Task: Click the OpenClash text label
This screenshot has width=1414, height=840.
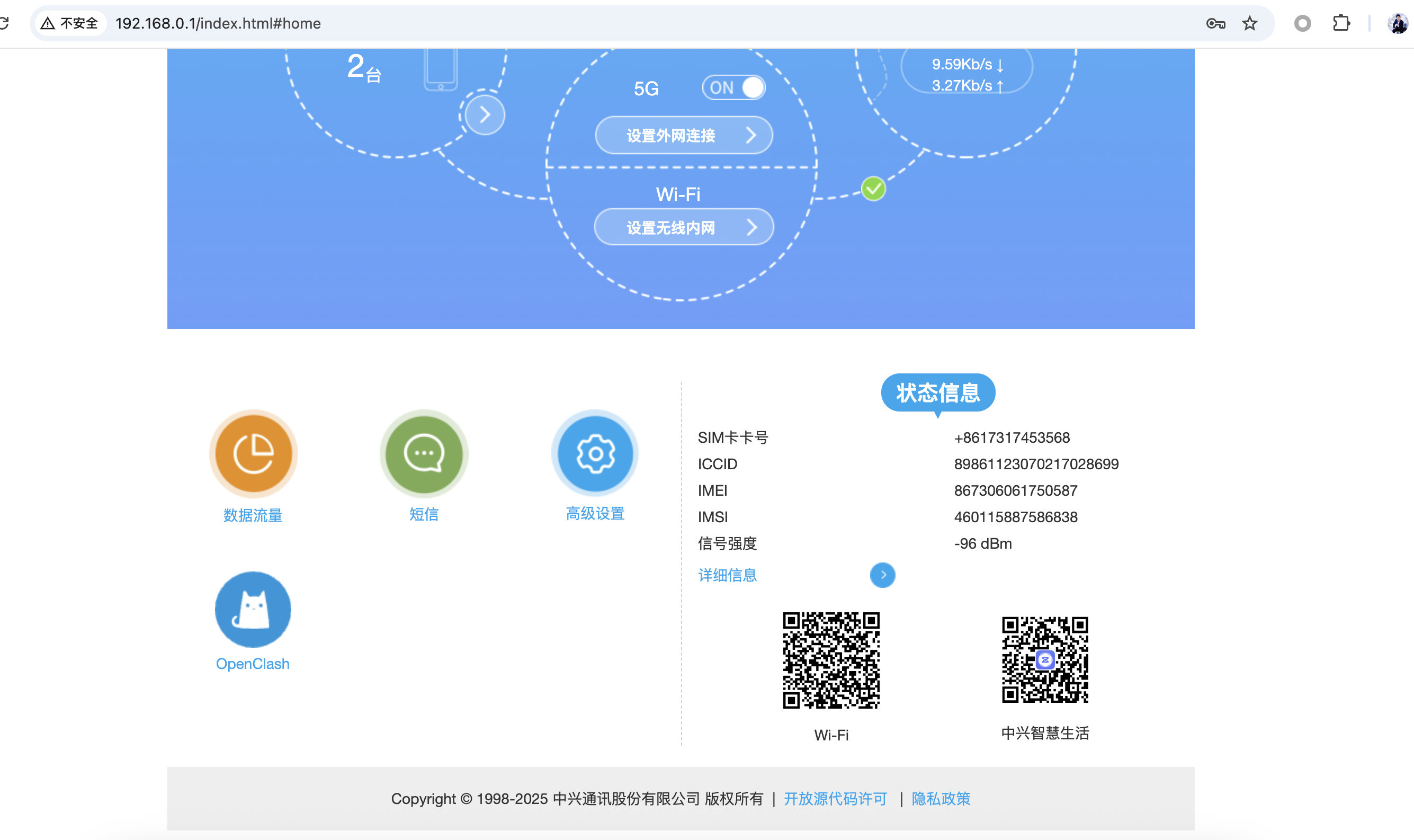Action: coord(253,664)
